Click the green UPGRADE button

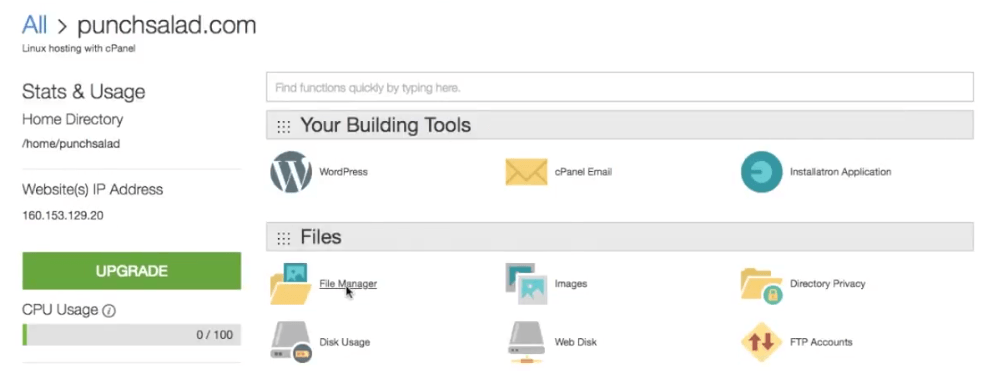click(131, 271)
